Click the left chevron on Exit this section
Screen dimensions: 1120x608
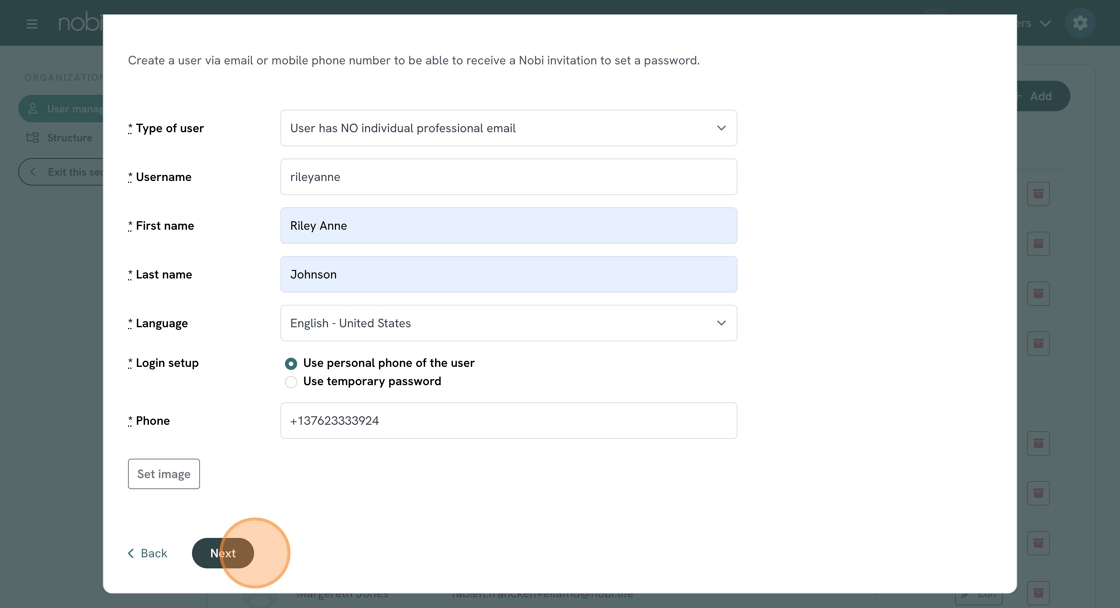click(33, 172)
